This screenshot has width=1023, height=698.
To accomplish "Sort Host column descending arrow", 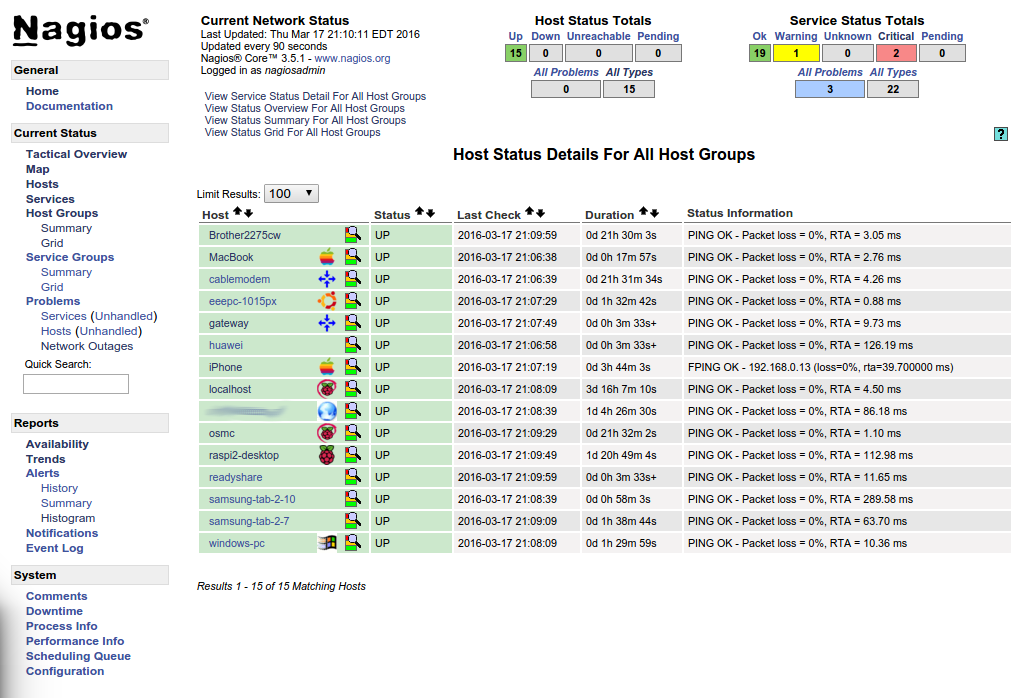I will pos(249,213).
